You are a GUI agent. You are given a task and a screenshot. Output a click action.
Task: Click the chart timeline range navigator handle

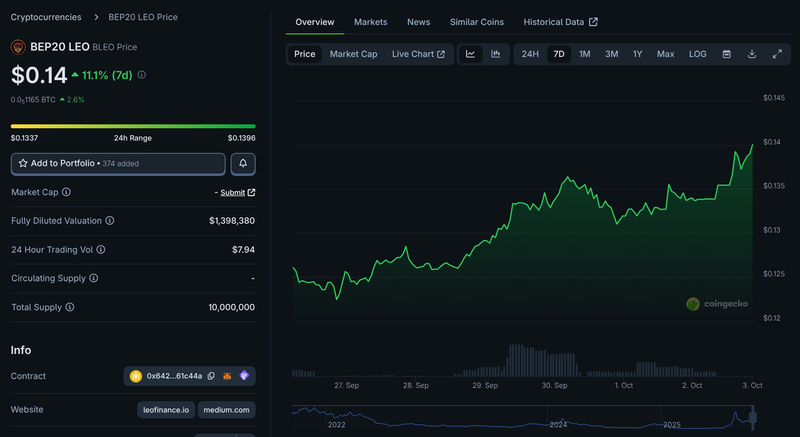[753, 415]
